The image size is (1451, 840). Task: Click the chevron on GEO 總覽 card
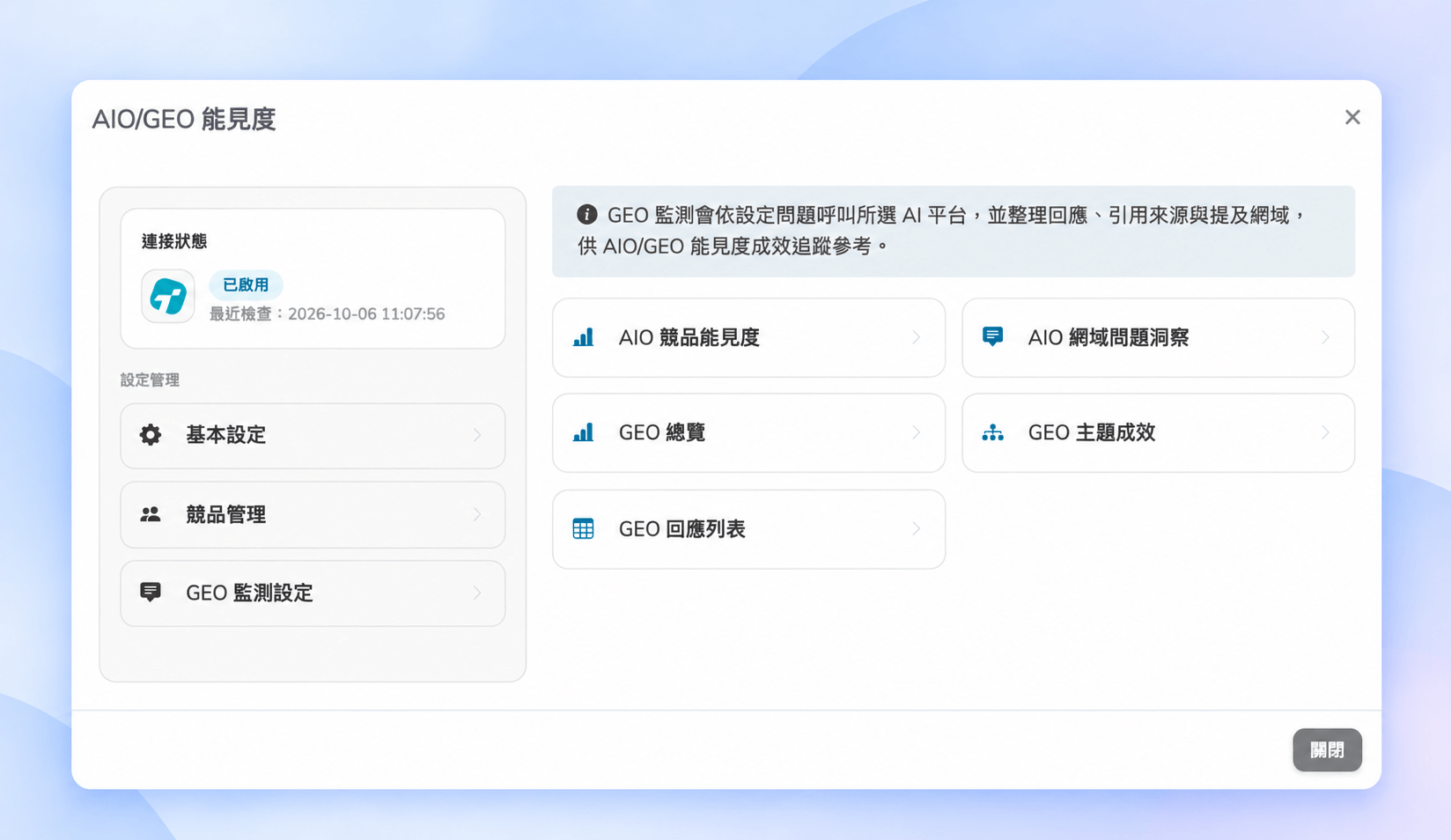point(917,432)
